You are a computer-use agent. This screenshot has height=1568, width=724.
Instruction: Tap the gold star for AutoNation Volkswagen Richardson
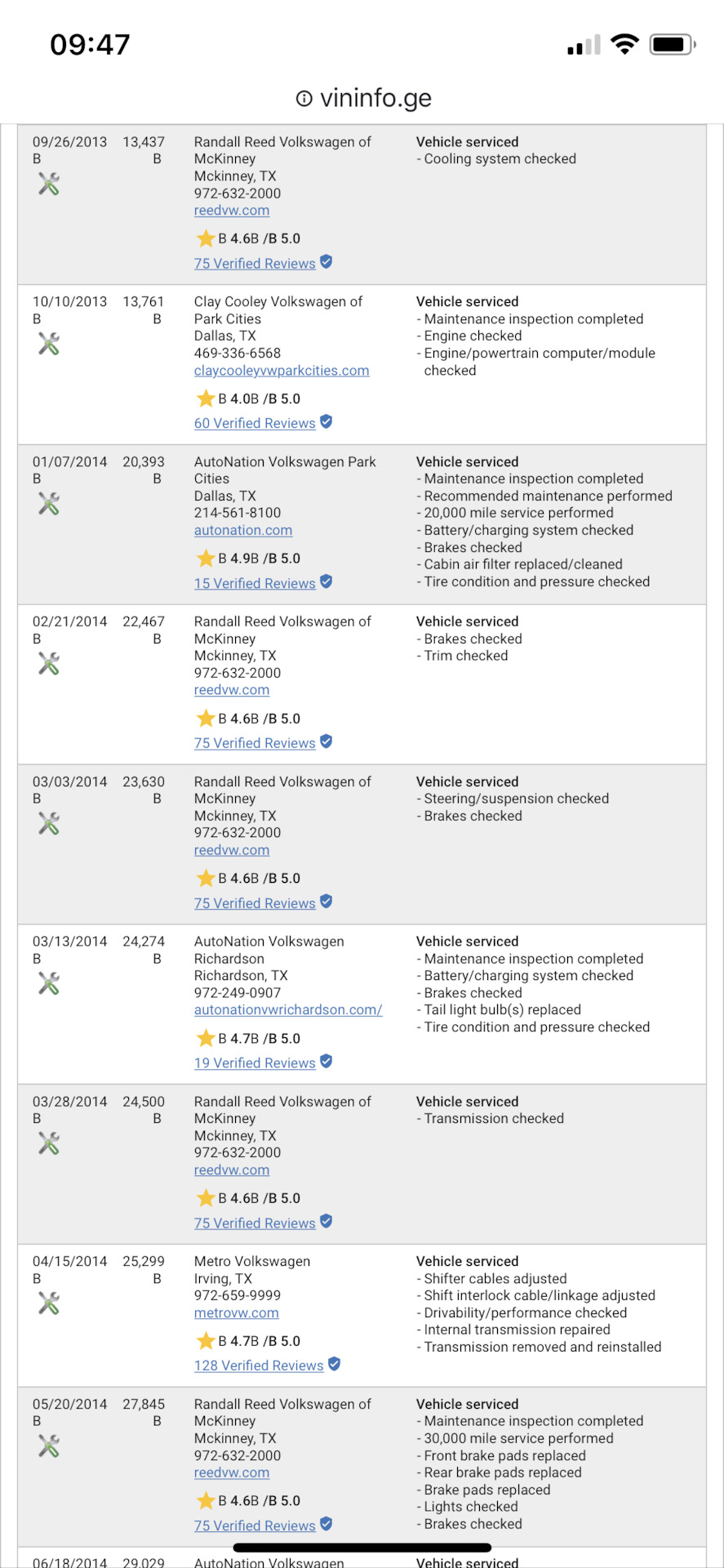coord(206,1038)
